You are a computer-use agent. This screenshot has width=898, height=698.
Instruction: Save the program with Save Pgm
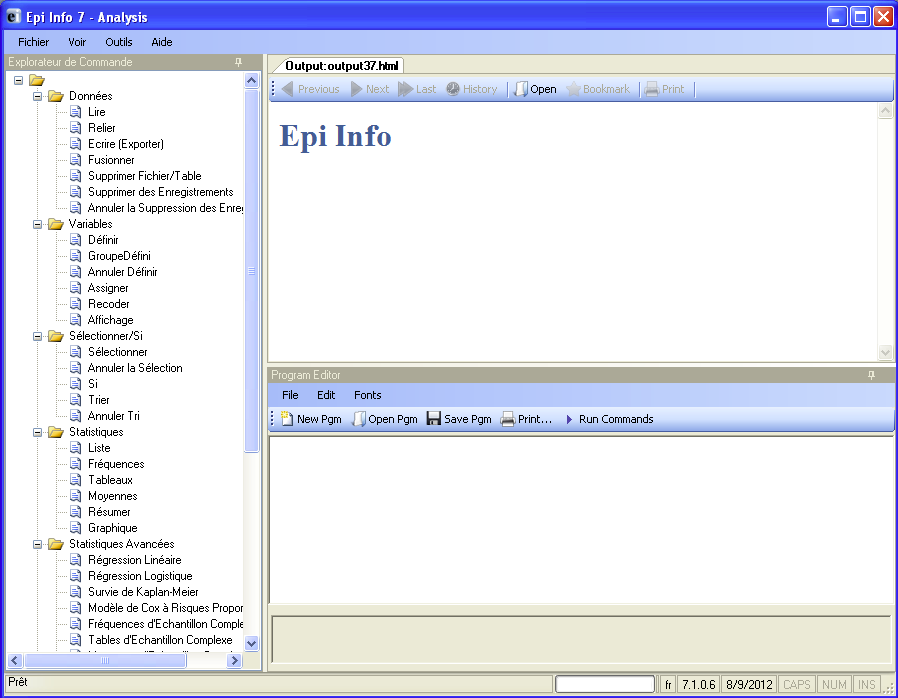(459, 419)
